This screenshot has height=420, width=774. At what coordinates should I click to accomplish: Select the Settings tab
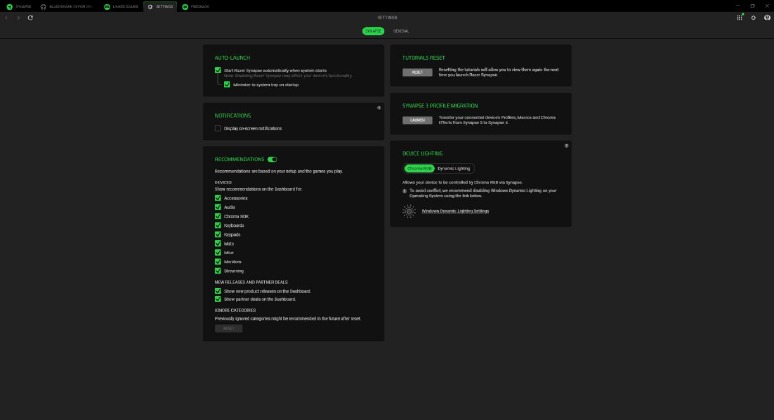pos(160,6)
